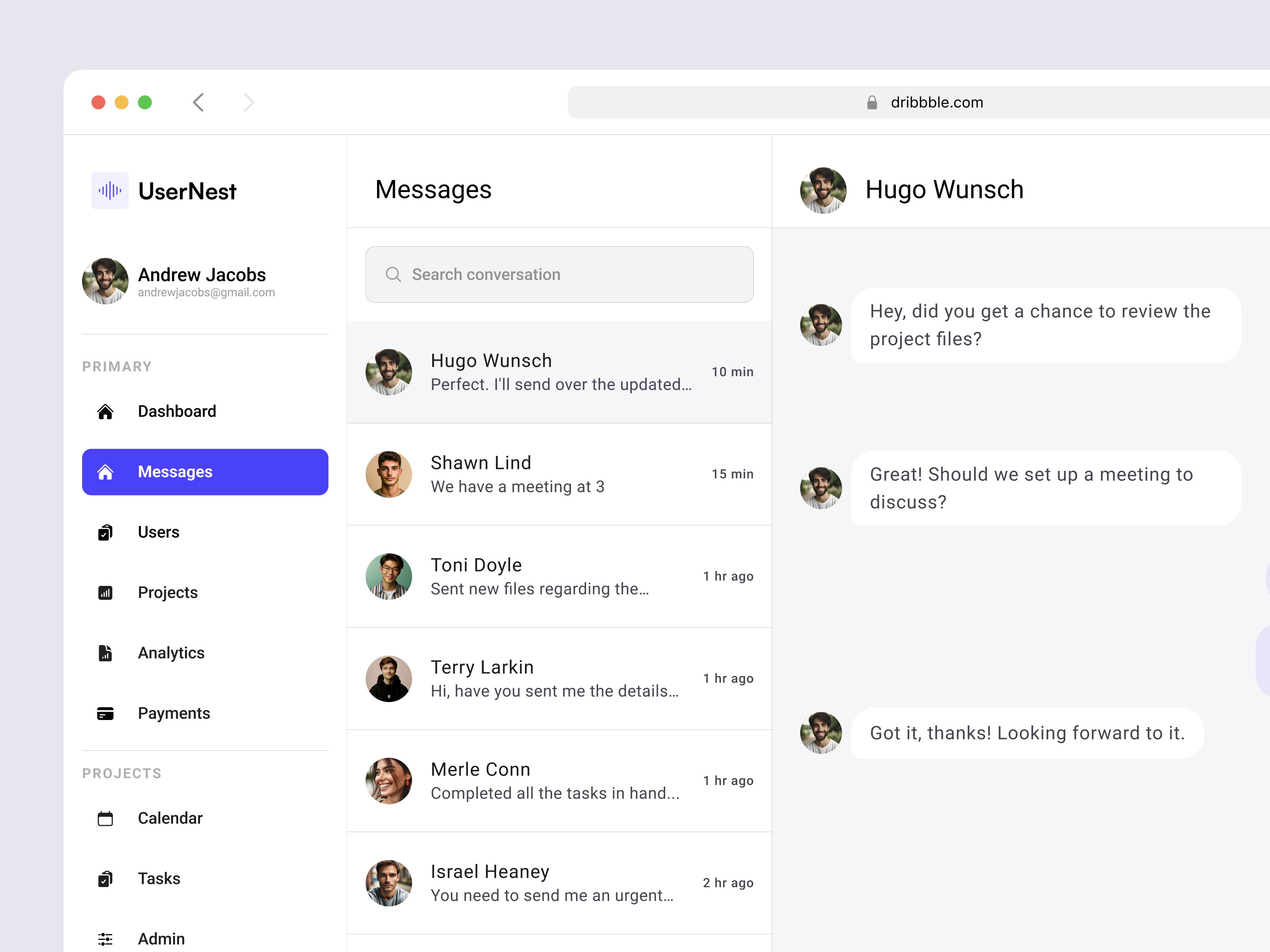Click the Dashboard home icon
1270x952 pixels.
click(105, 411)
